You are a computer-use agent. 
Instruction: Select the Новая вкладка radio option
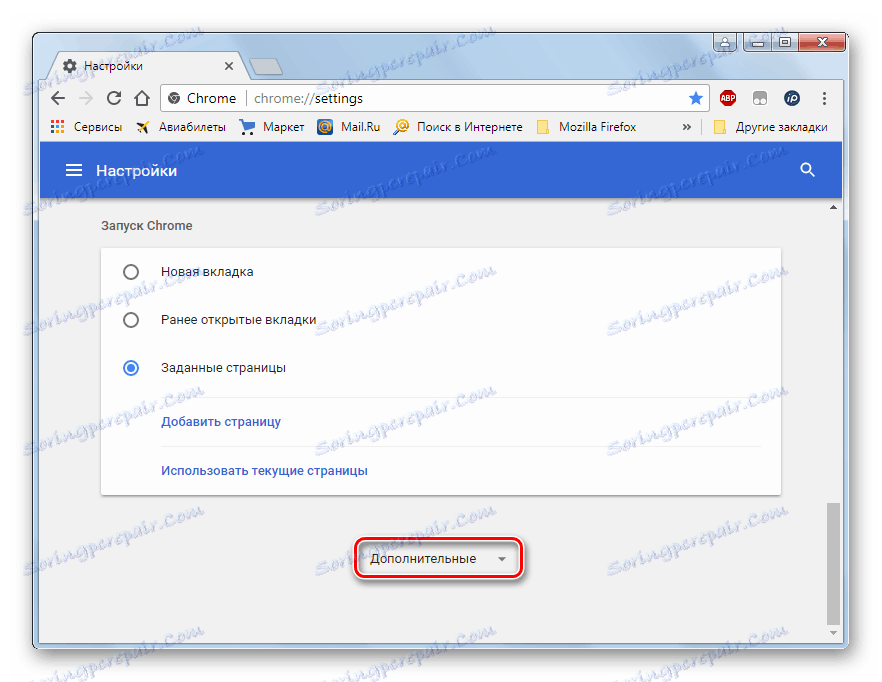(131, 272)
